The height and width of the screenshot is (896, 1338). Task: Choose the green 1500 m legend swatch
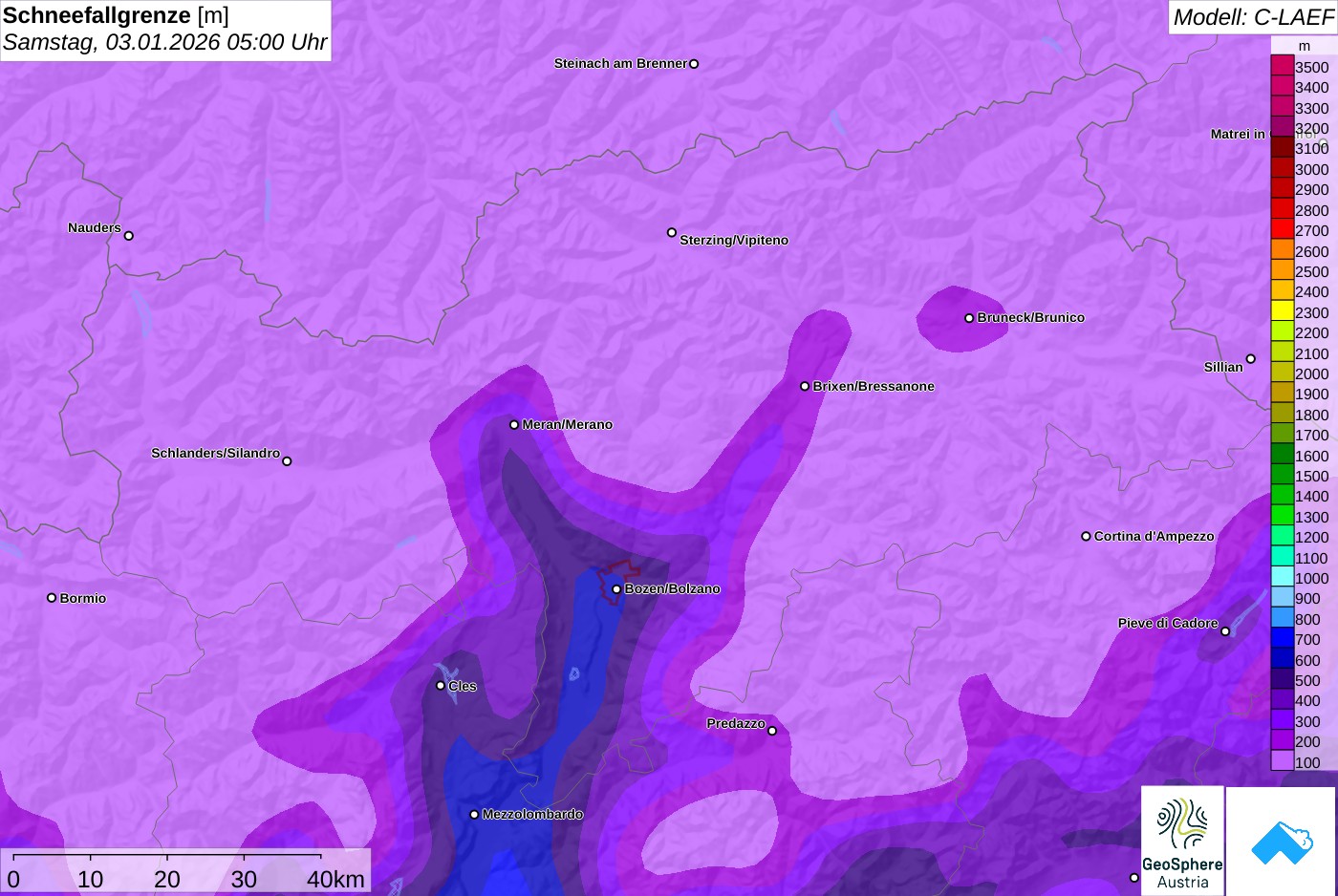coord(1283,476)
